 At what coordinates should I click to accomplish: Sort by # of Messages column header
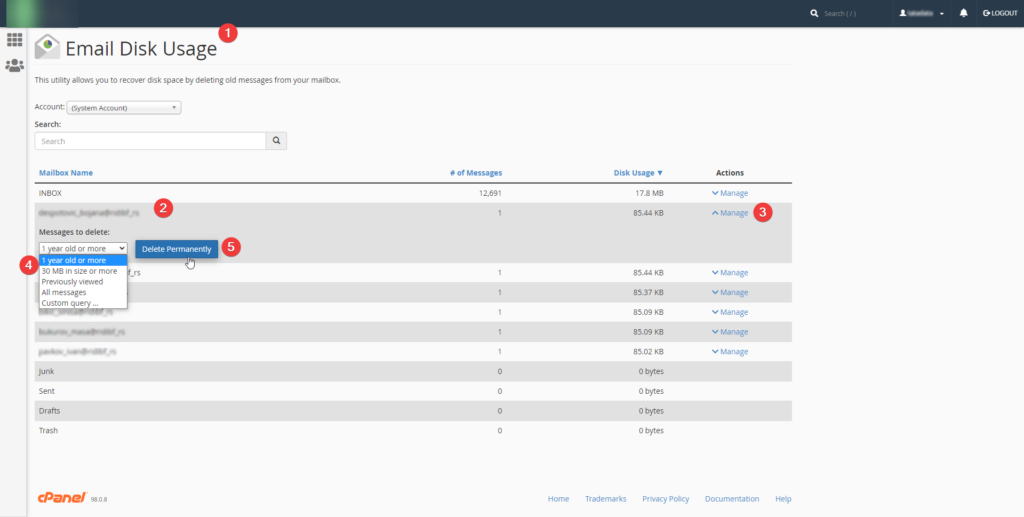[x=476, y=173]
